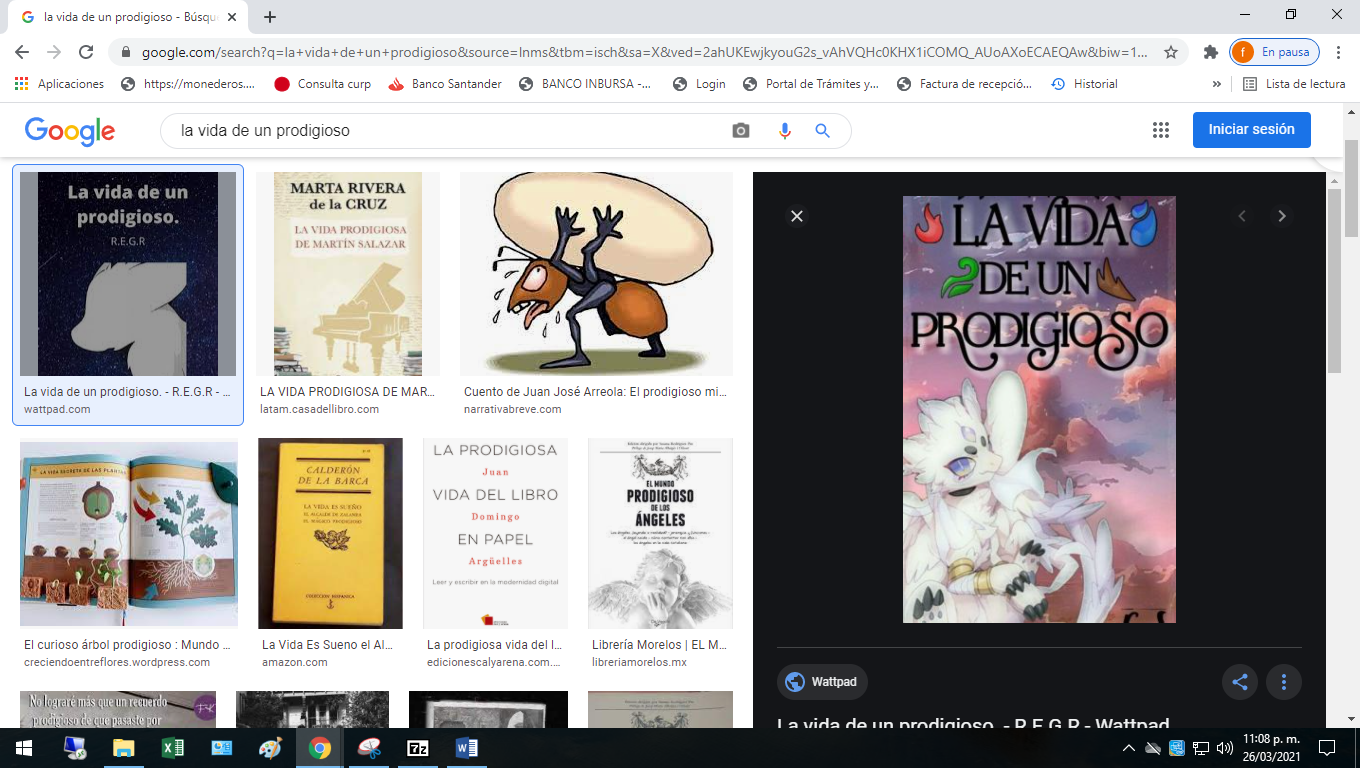This screenshot has width=1360, height=768.
Task: Open the monederos bookmark
Action: pos(189,84)
